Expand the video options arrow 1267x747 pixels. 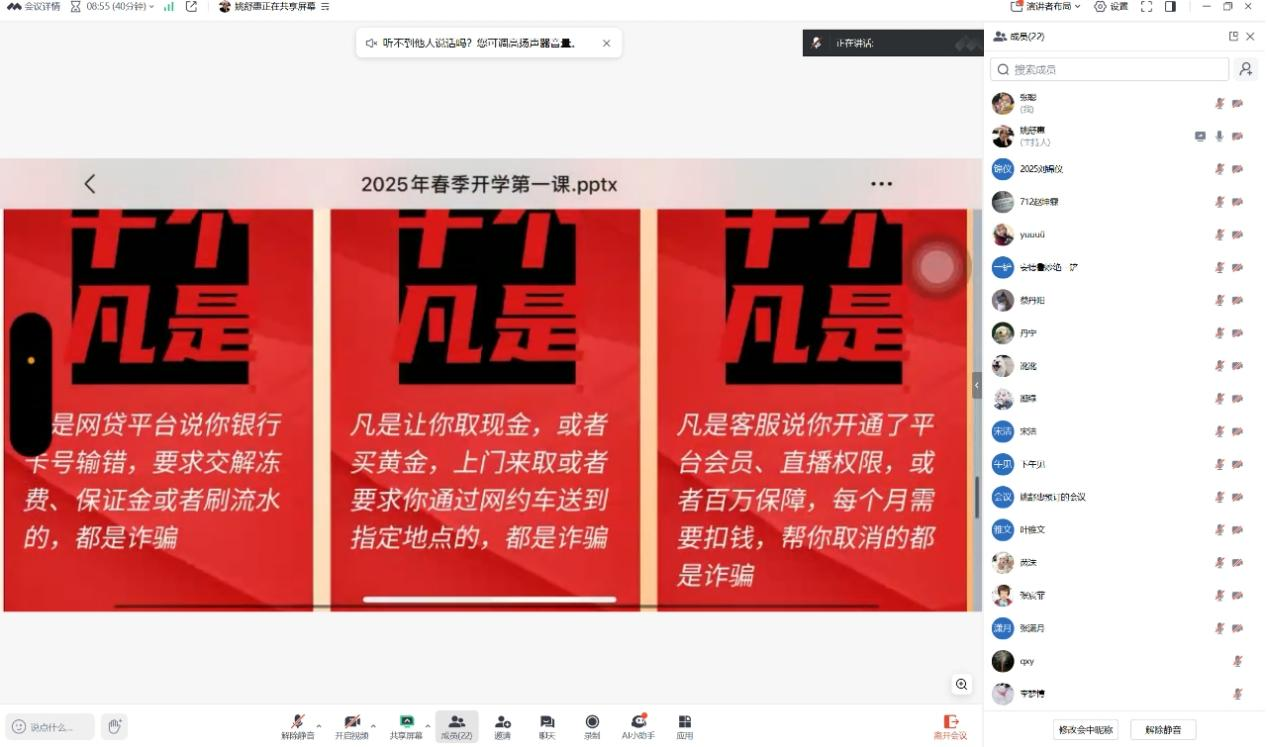(x=373, y=725)
